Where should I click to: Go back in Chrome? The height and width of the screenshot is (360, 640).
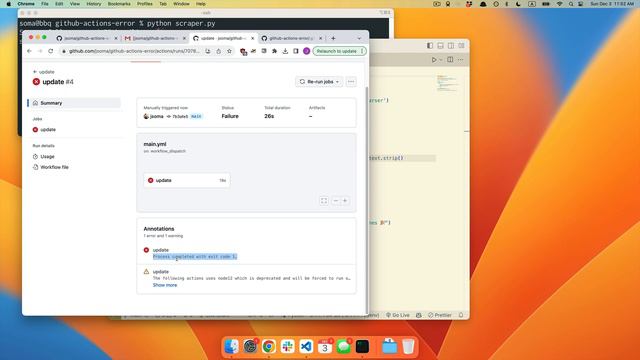pyautogui.click(x=29, y=51)
